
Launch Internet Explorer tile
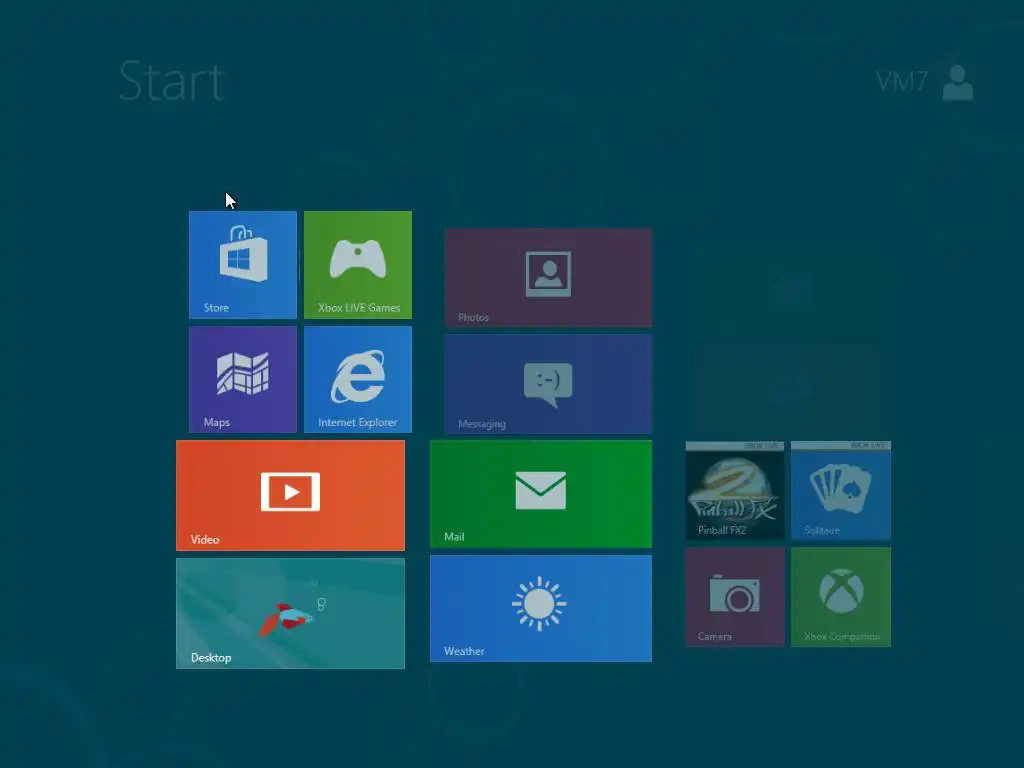pyautogui.click(x=358, y=379)
